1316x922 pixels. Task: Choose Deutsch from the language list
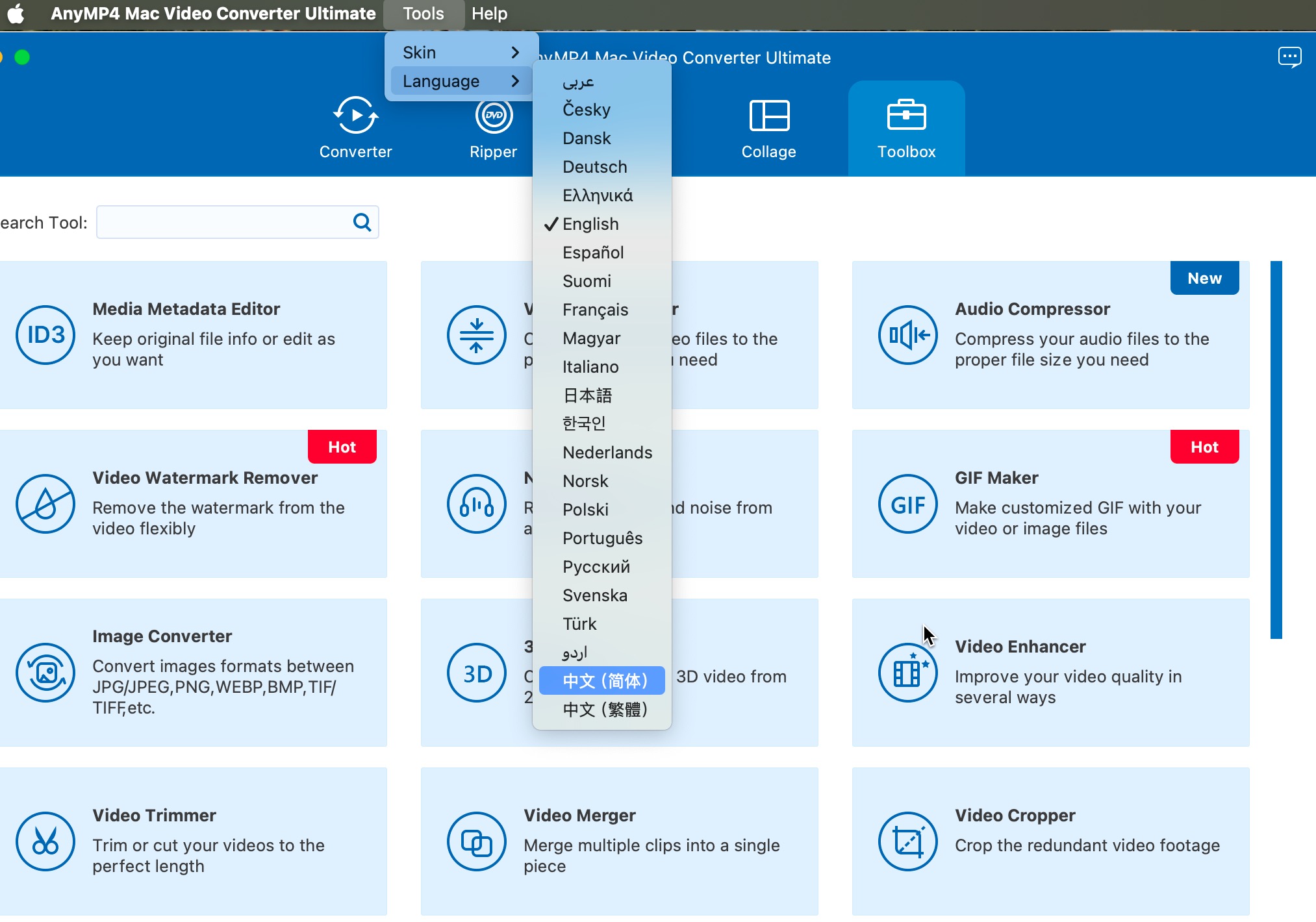[x=594, y=167]
